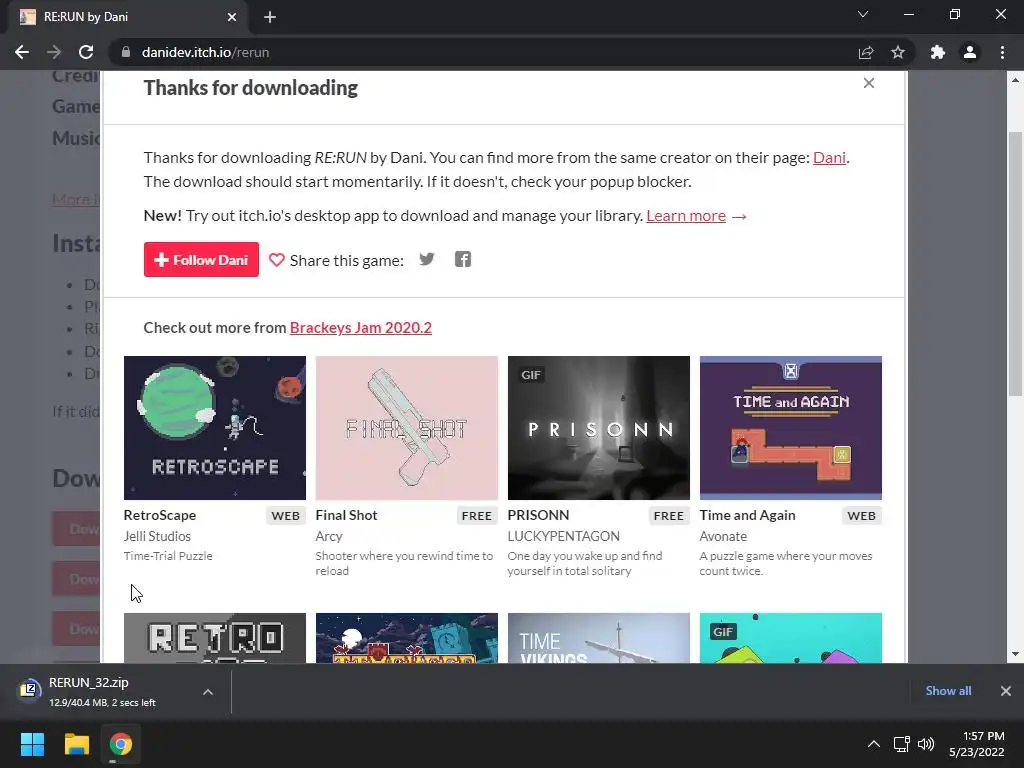Open the RetroScape game thumbnail

click(215, 428)
